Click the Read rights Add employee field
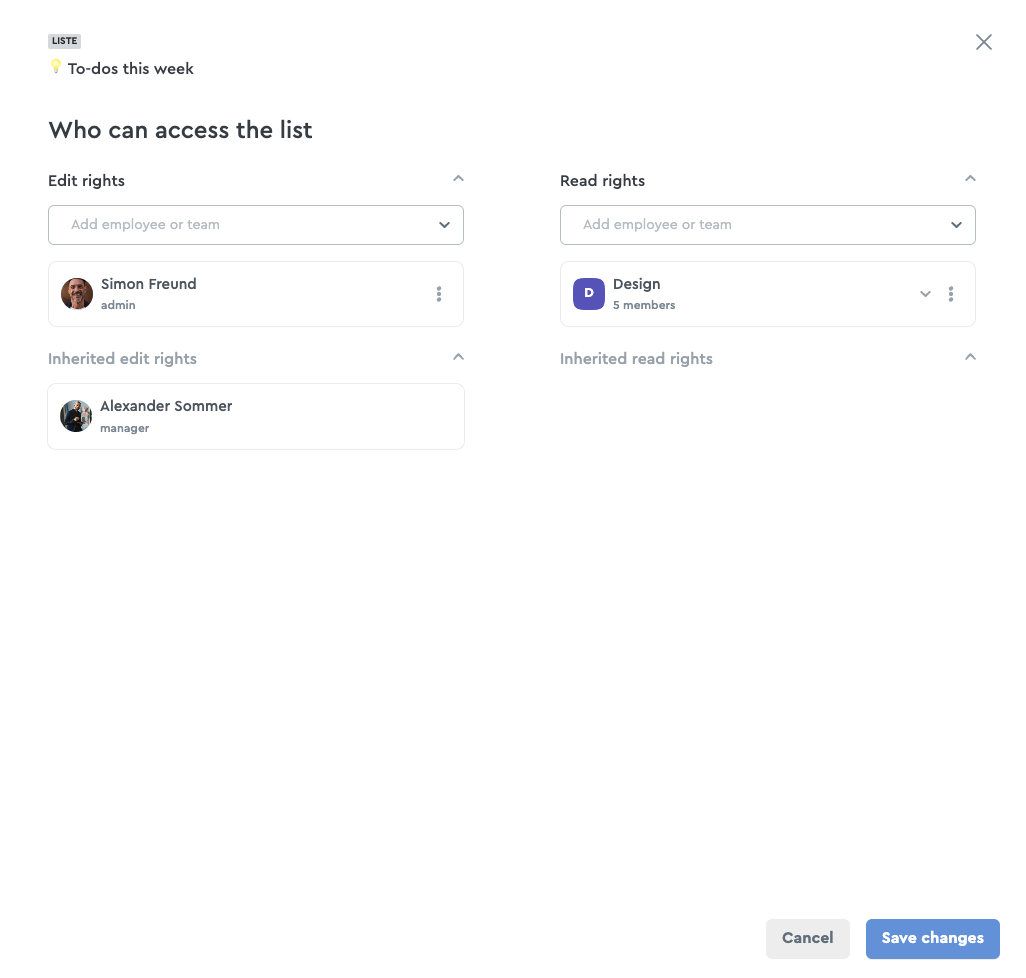Viewport: 1026px width, 978px height. click(x=768, y=225)
